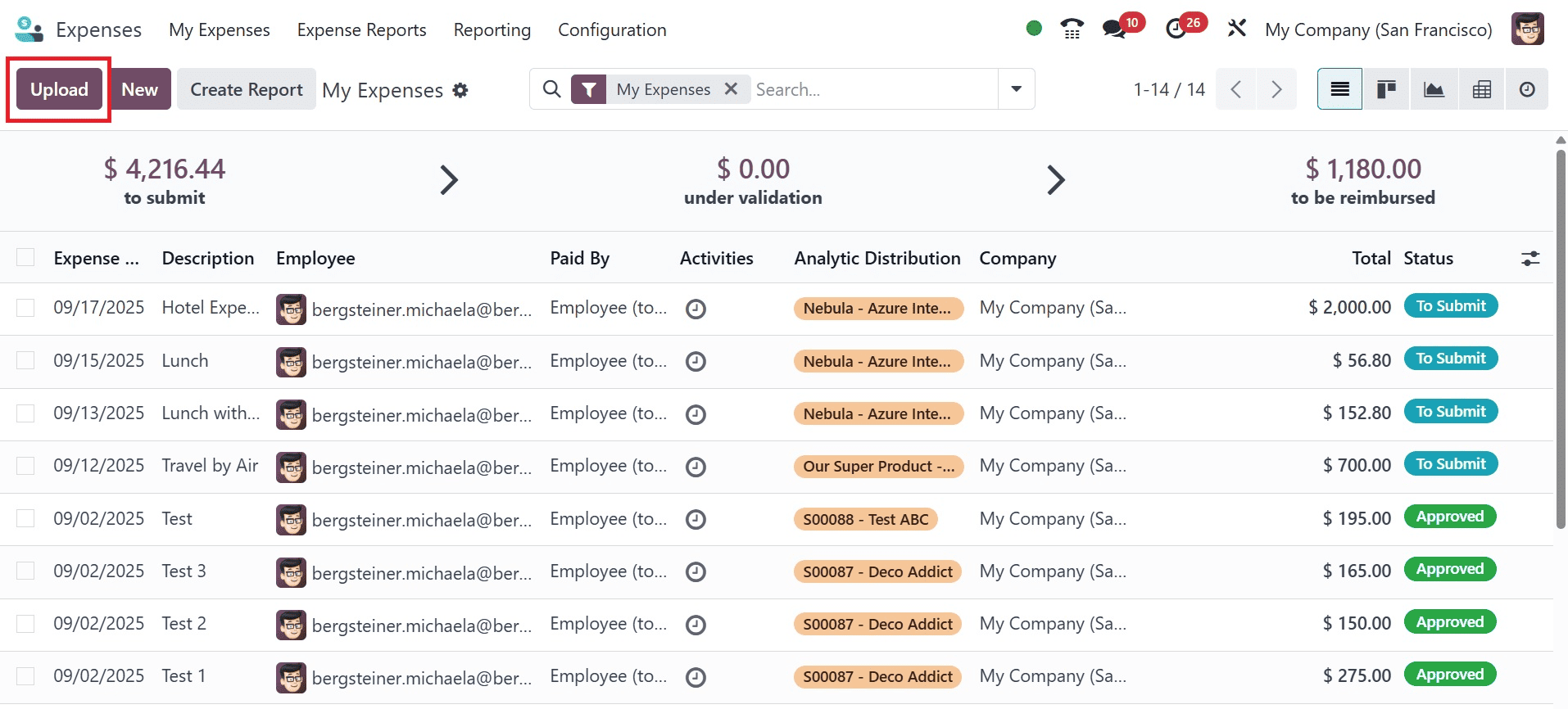Filter by $ 0.00 under validation
Image resolution: width=1568 pixels, height=709 pixels.
click(753, 181)
